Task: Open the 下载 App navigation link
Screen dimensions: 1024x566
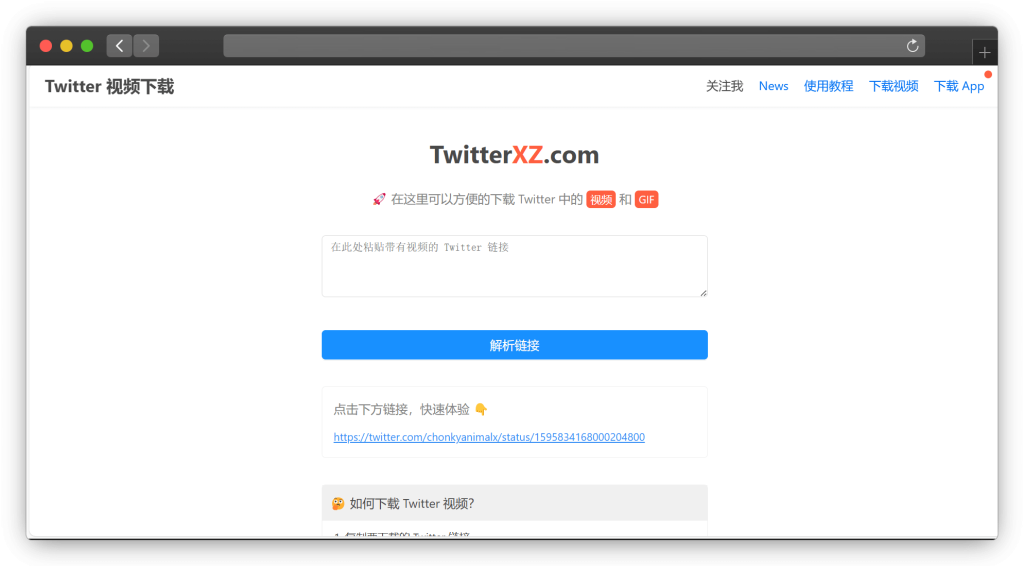Action: [x=959, y=86]
